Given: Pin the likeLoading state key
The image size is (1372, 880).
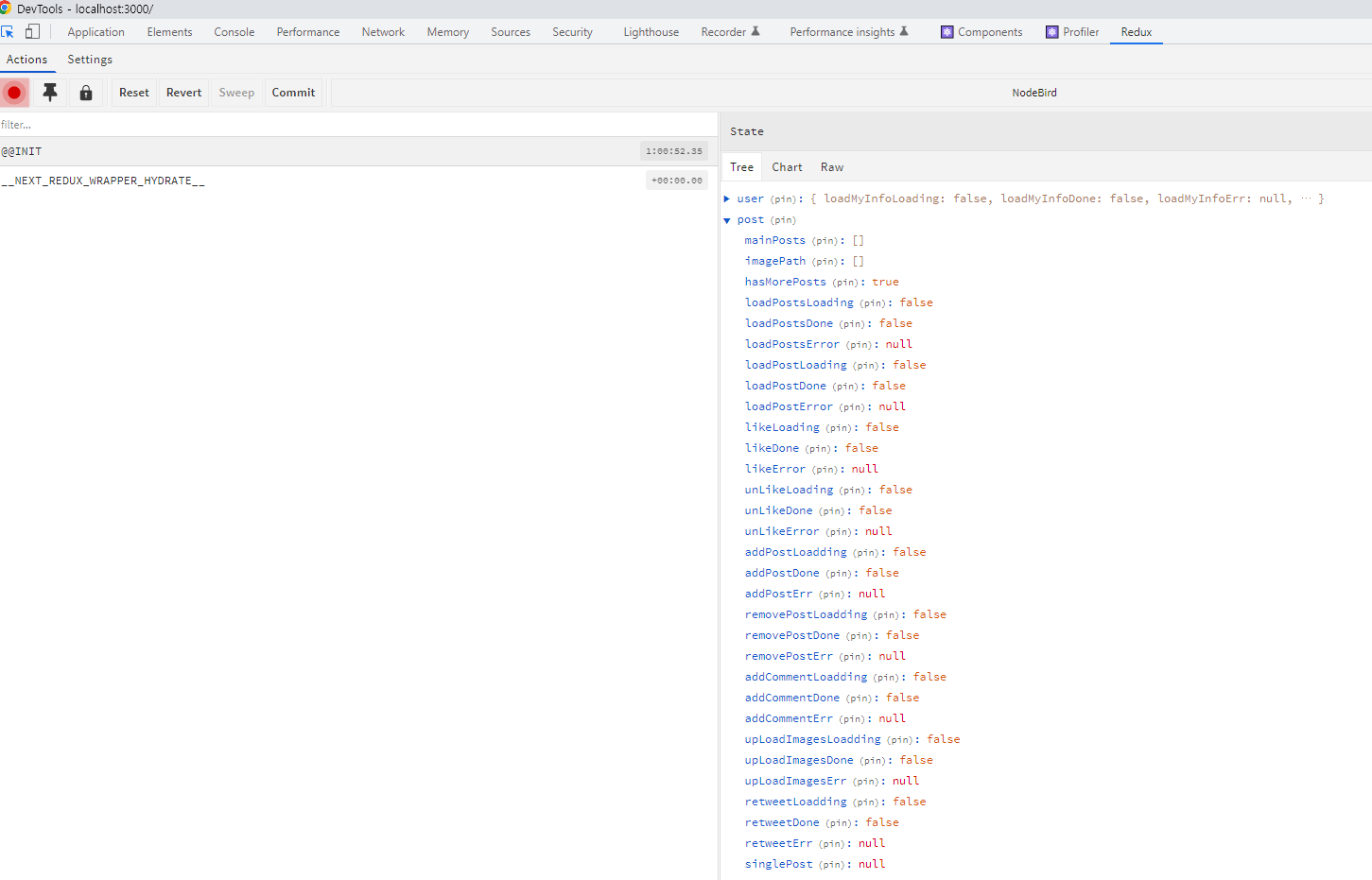Looking at the screenshot, I should (840, 428).
